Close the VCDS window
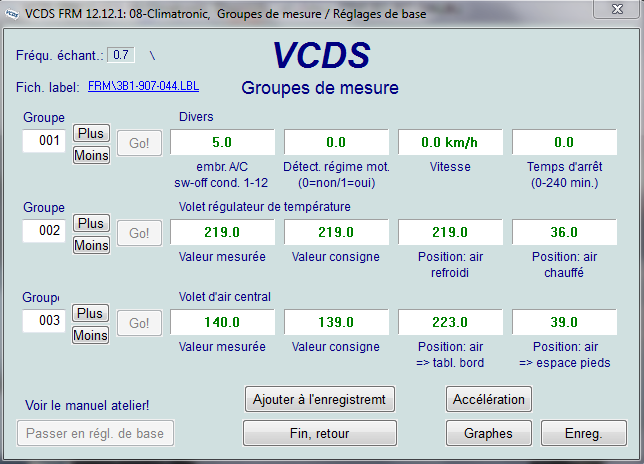 (x=617, y=9)
